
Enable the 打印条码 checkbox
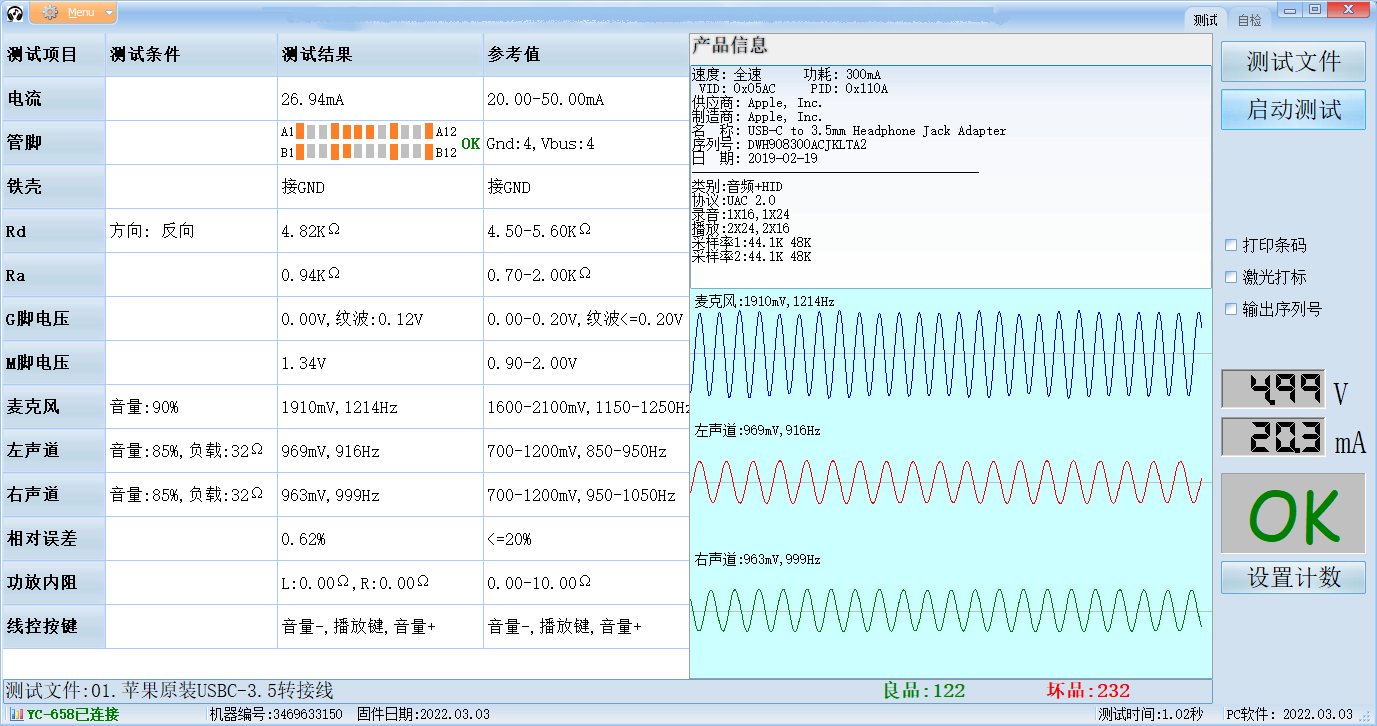[x=1232, y=246]
